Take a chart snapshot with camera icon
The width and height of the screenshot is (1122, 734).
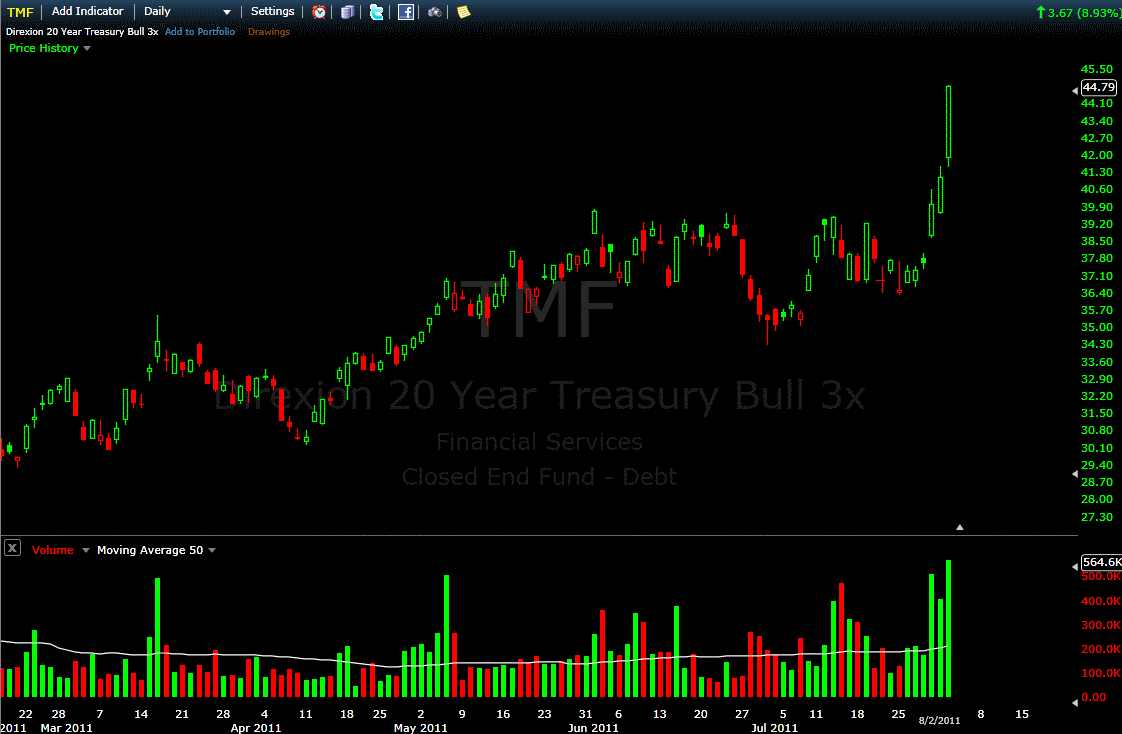[x=434, y=11]
